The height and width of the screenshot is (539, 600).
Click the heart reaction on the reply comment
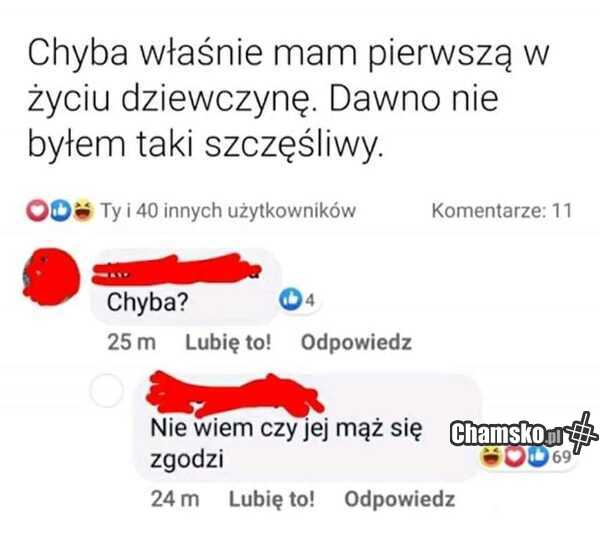(x=515, y=457)
